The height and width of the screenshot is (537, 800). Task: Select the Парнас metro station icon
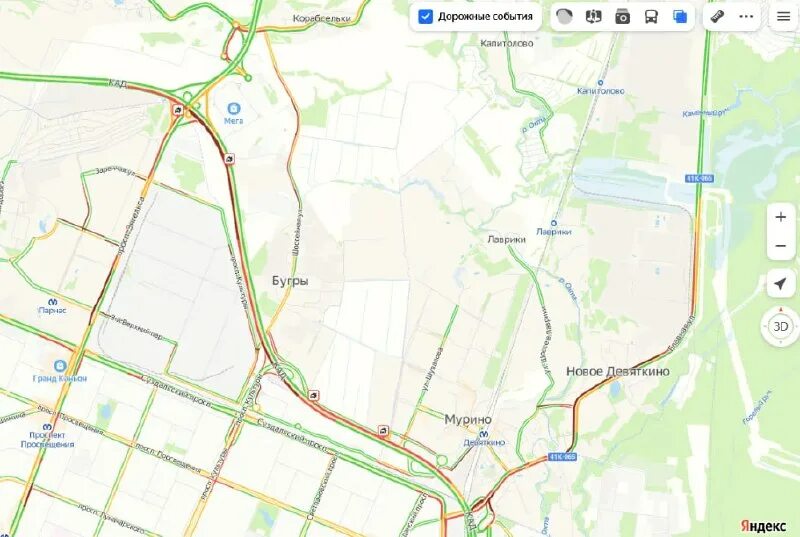point(52,302)
